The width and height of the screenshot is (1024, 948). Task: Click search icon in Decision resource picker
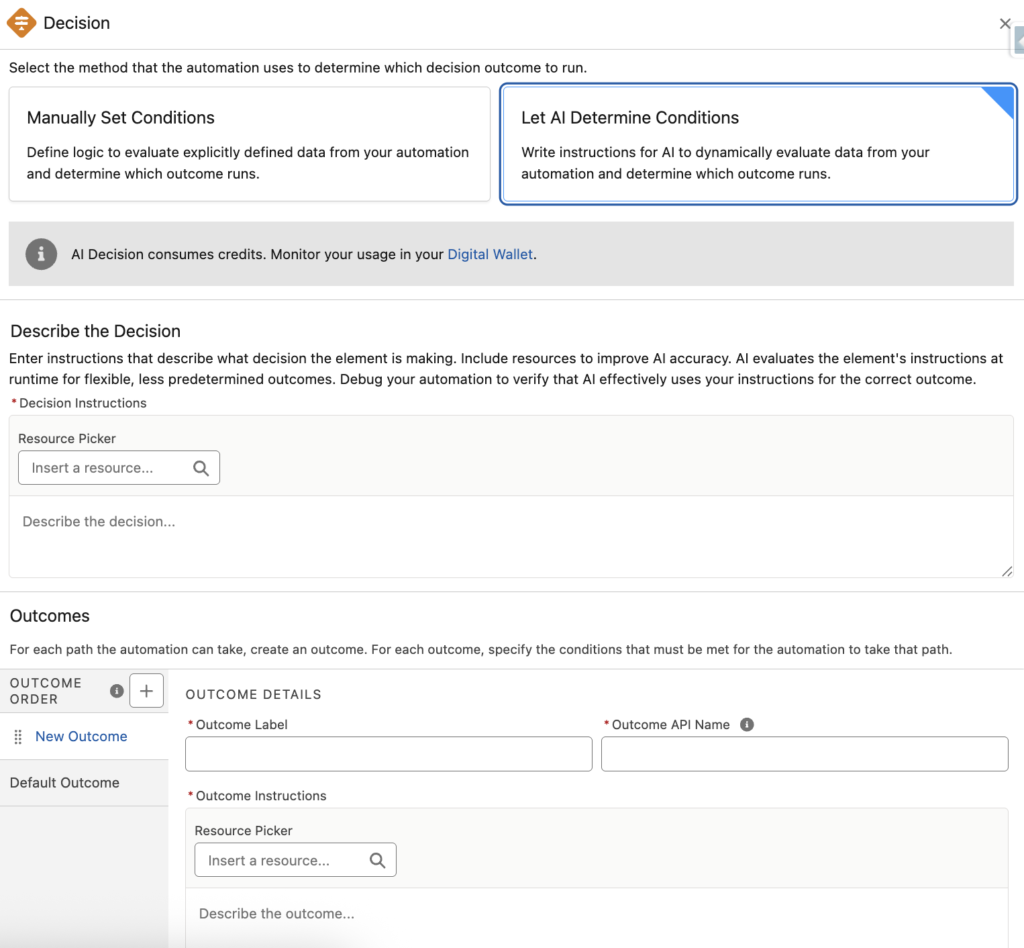pyautogui.click(x=201, y=468)
